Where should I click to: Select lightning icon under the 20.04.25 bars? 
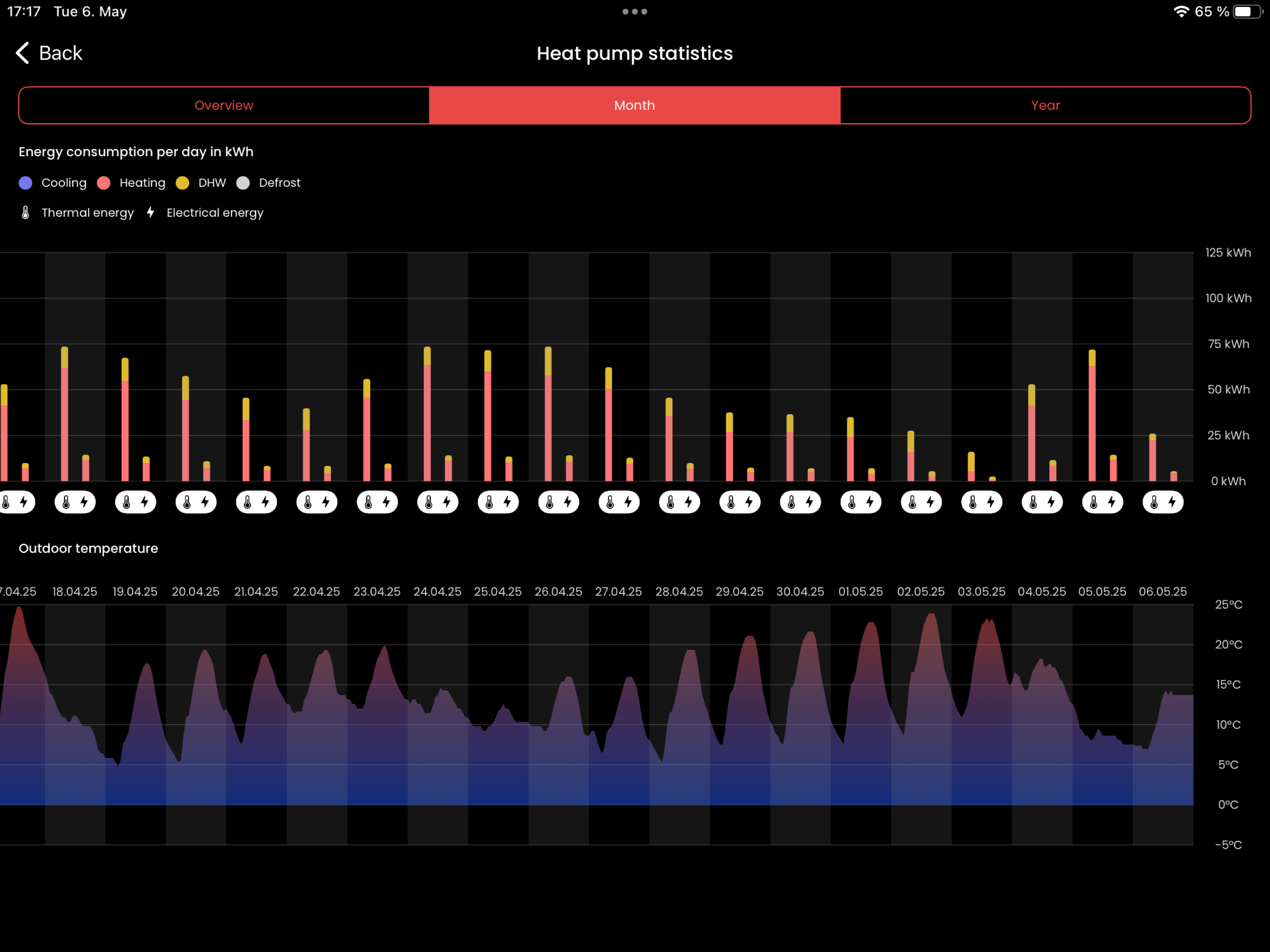[205, 502]
